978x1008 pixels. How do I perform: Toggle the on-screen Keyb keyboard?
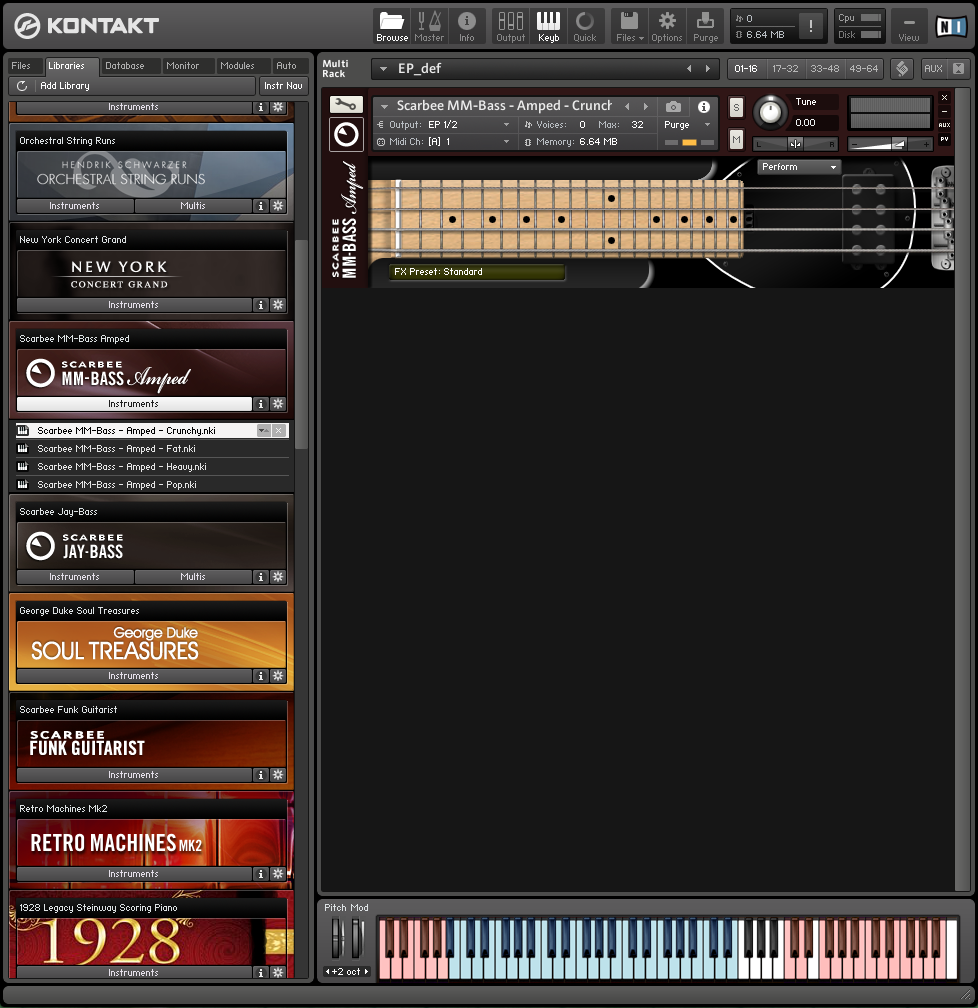[x=548, y=26]
